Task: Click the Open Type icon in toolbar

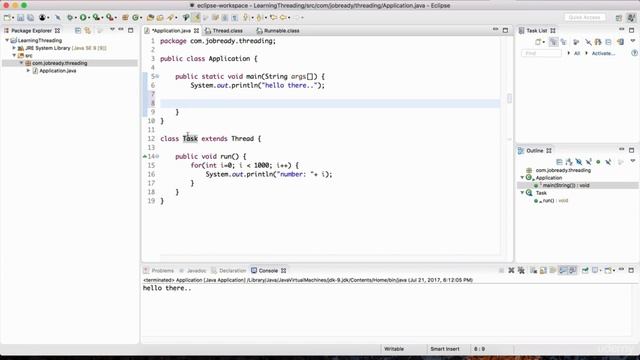Action: (x=150, y=18)
